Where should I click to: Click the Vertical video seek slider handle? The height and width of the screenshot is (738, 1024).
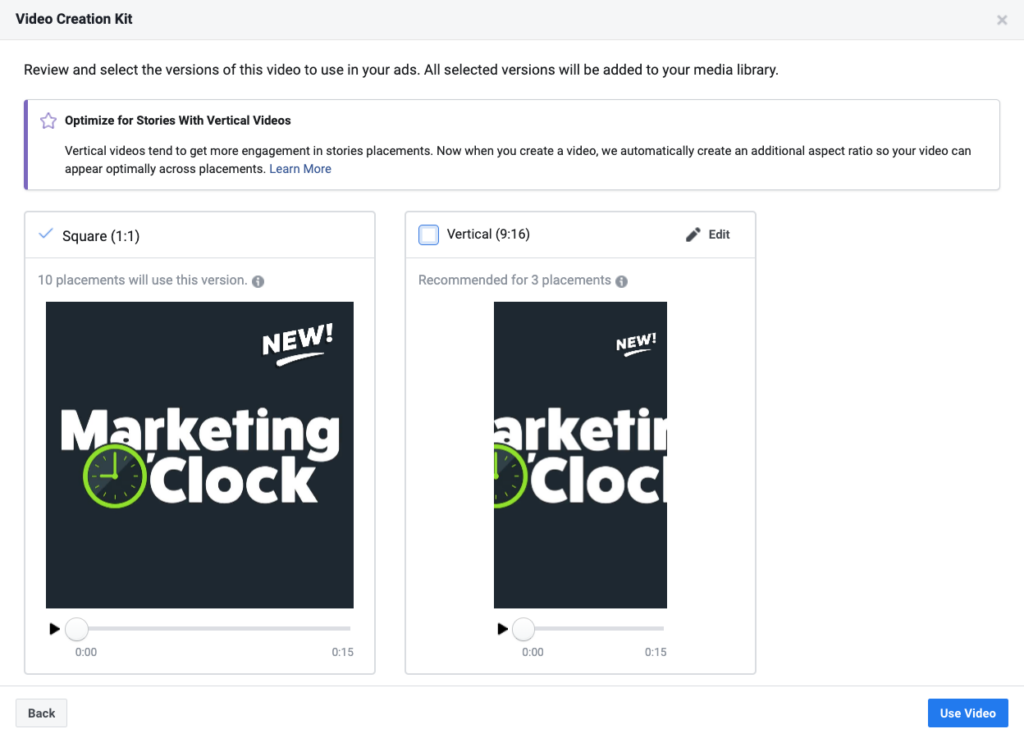tap(523, 629)
